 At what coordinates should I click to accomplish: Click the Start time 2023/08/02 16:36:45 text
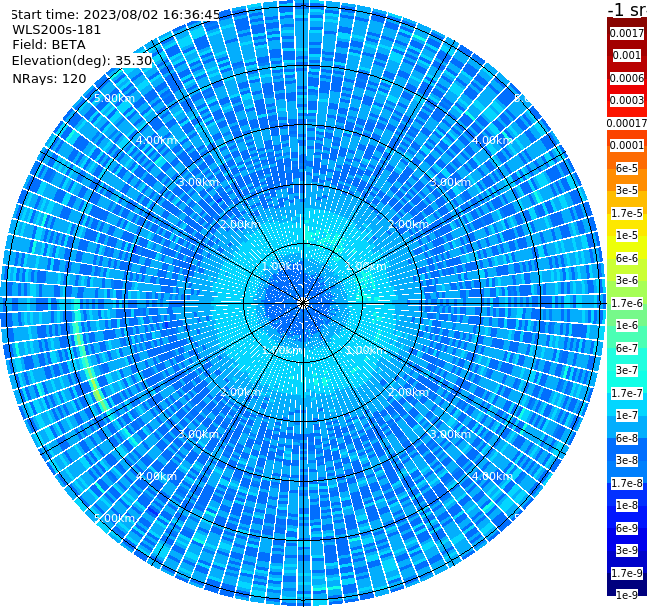pos(116,15)
